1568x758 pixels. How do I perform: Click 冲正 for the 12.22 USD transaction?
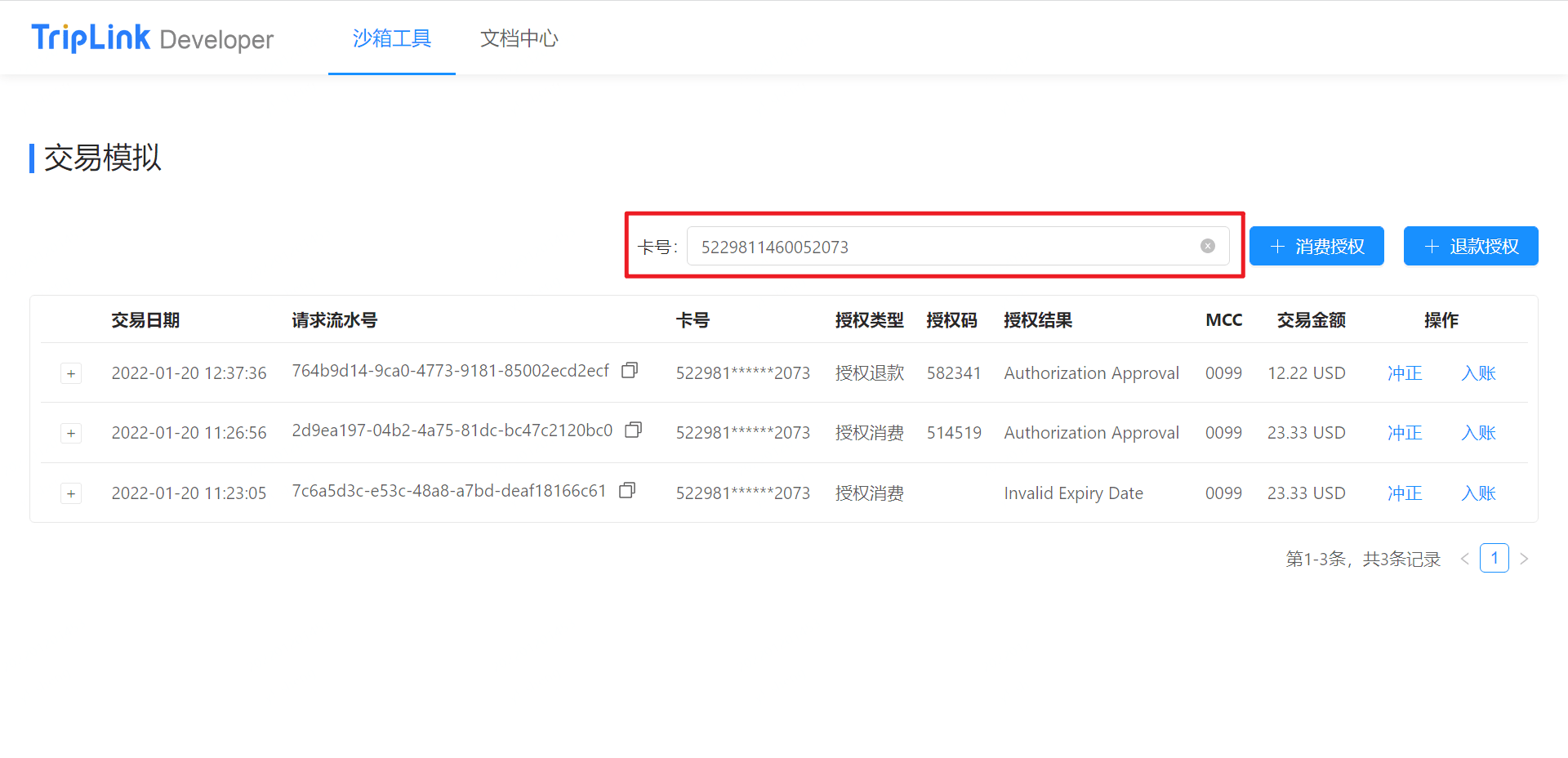(1405, 373)
